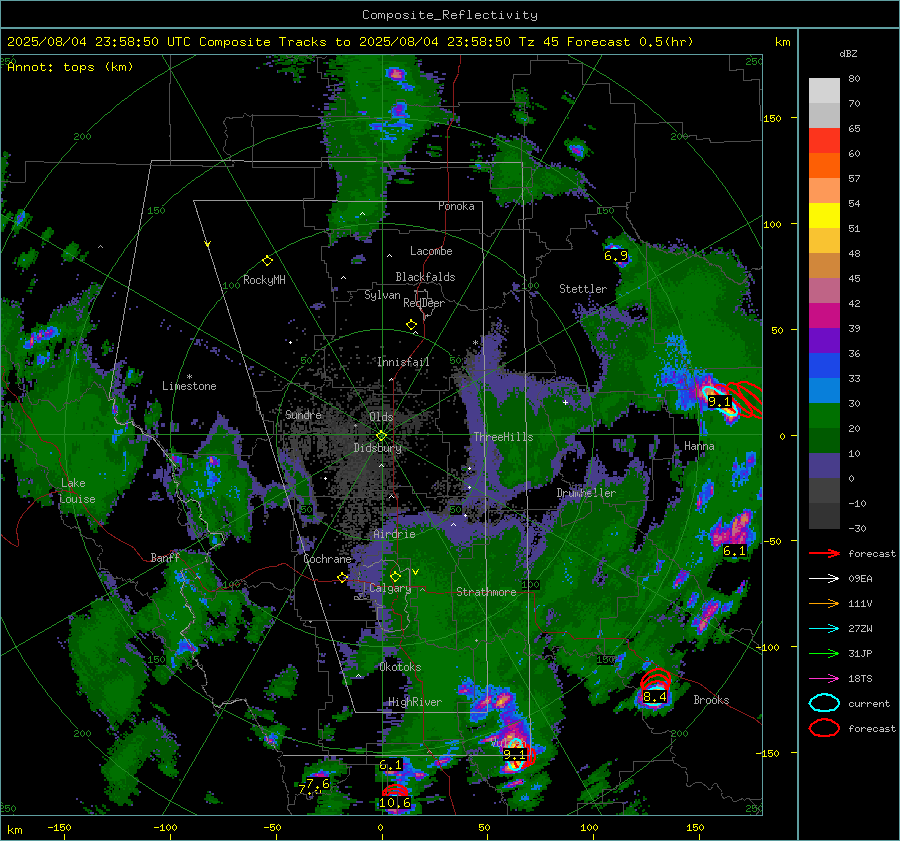Click the Stettler town label
Image resolution: width=900 pixels, height=841 pixels.
pyautogui.click(x=583, y=289)
